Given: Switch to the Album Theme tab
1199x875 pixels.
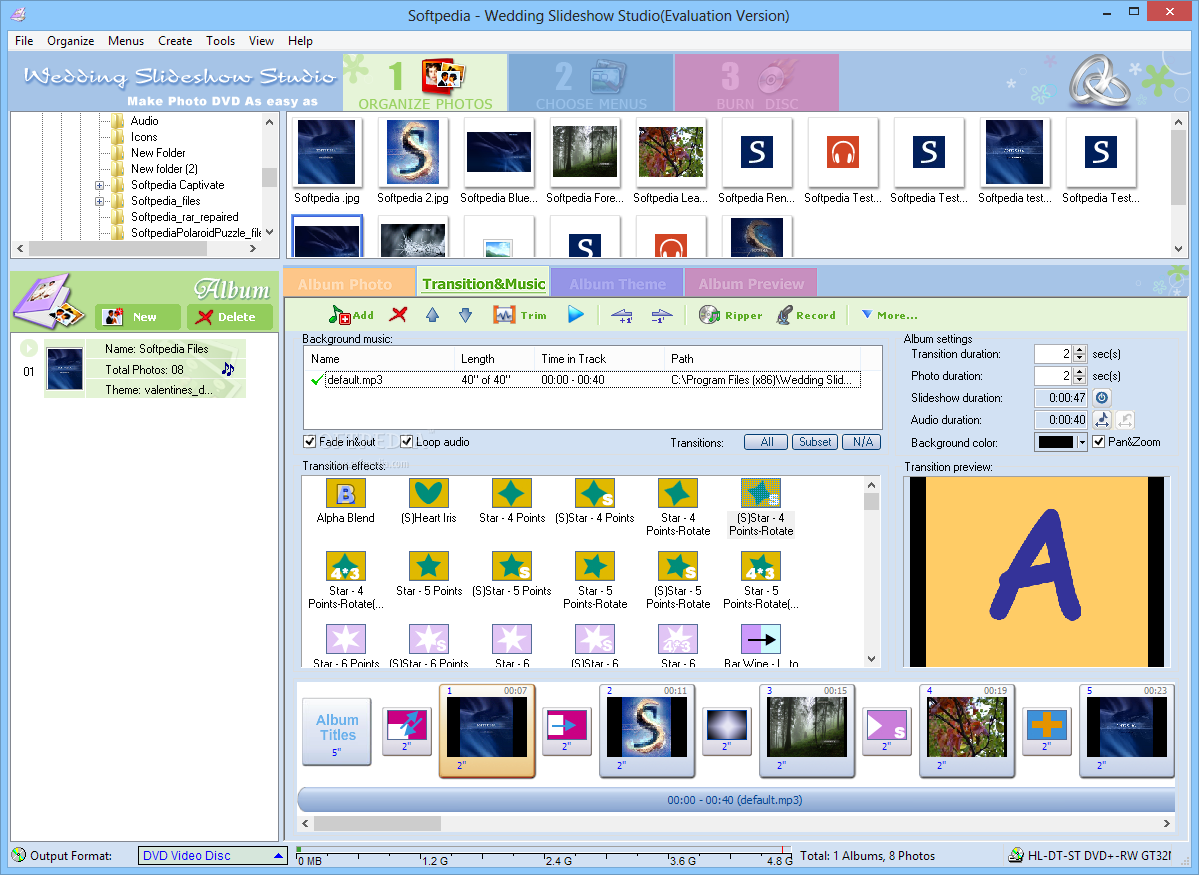Looking at the screenshot, I should pos(616,283).
